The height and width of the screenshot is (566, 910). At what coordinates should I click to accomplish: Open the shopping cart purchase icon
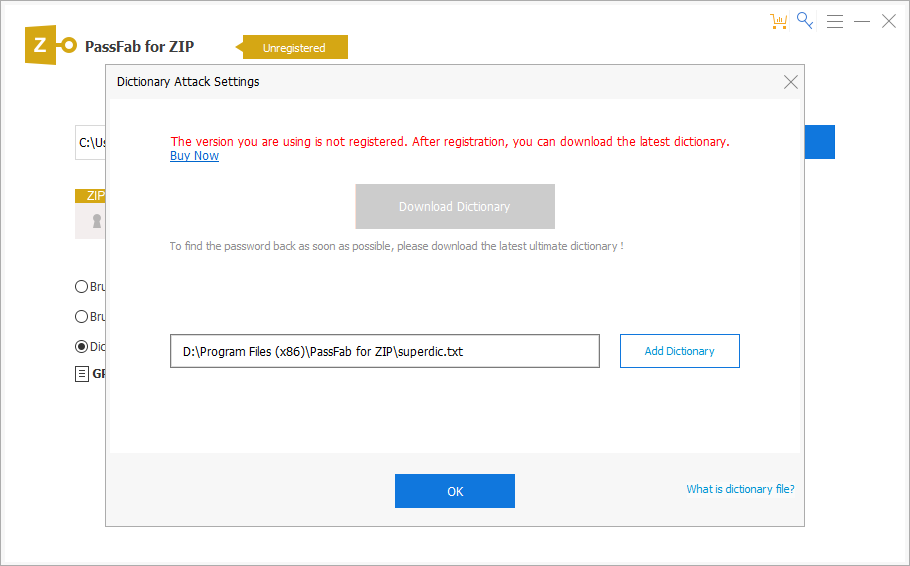(x=778, y=21)
